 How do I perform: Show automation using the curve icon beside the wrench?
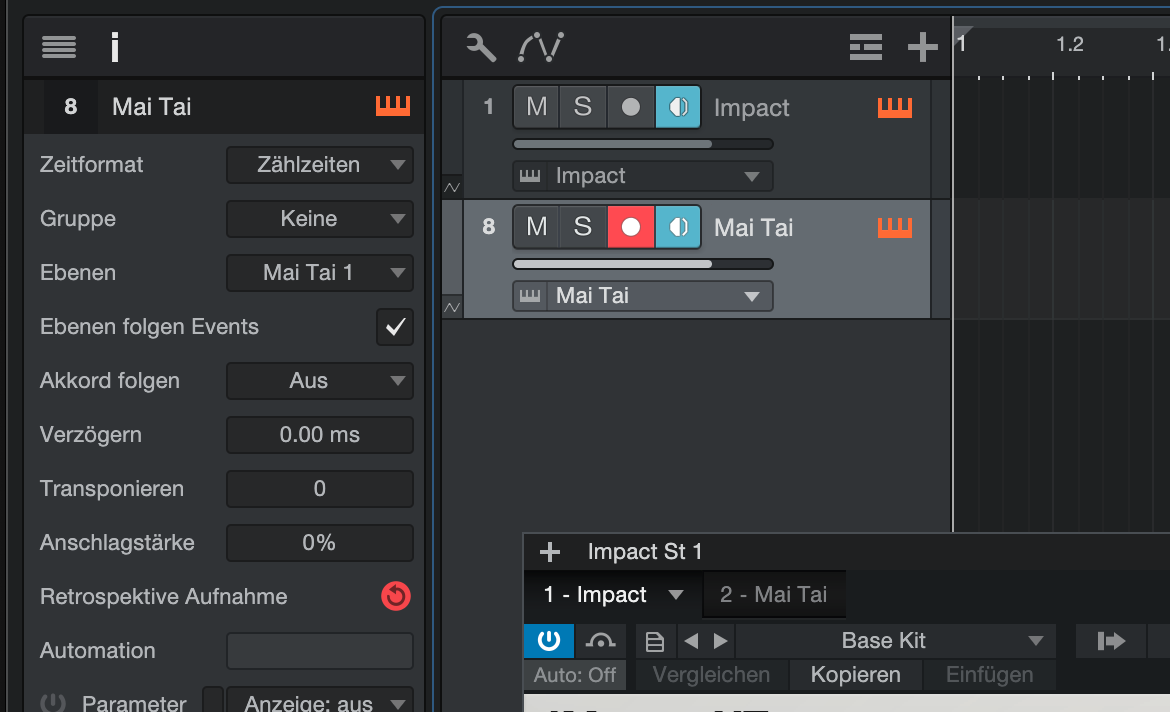pos(541,47)
